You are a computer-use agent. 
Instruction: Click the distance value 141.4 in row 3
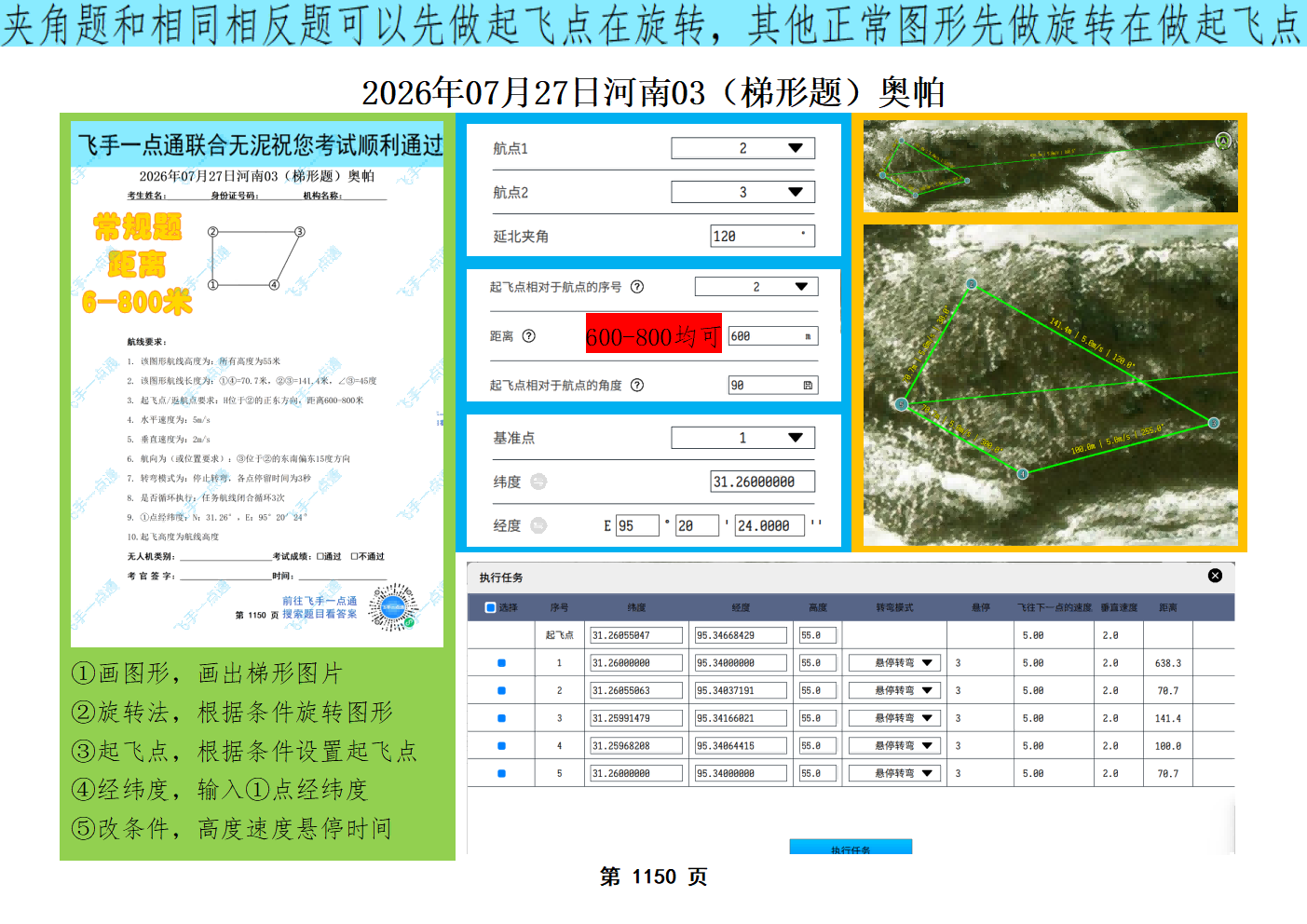point(1168,718)
